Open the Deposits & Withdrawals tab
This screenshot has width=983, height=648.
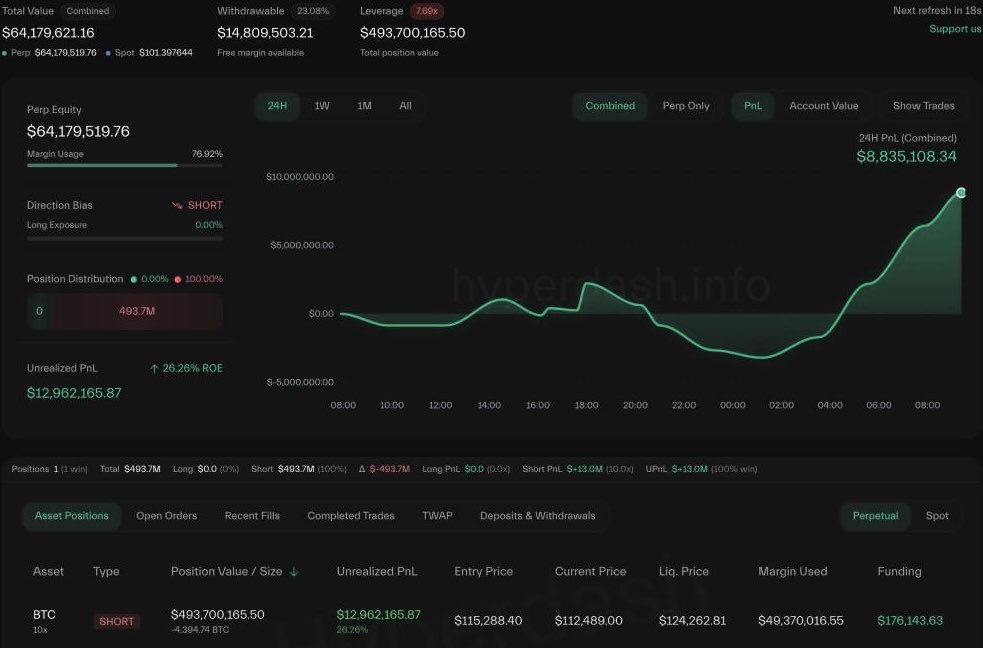point(537,516)
